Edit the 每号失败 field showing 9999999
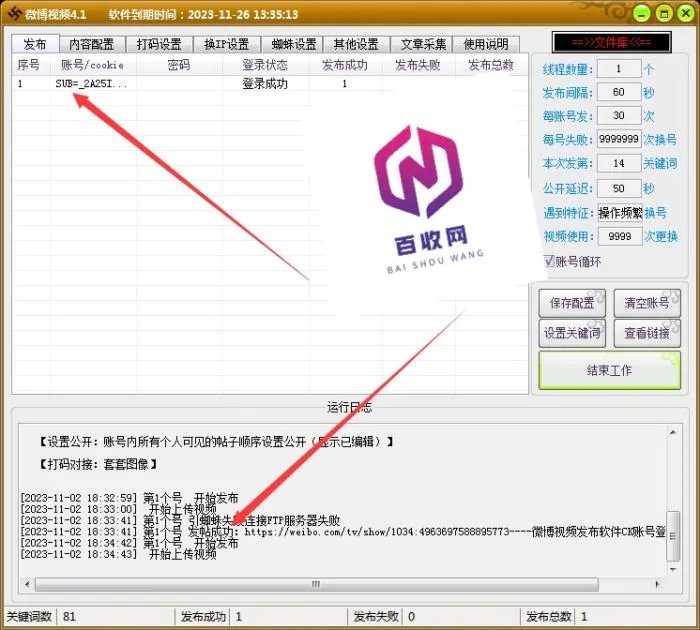 coord(619,139)
